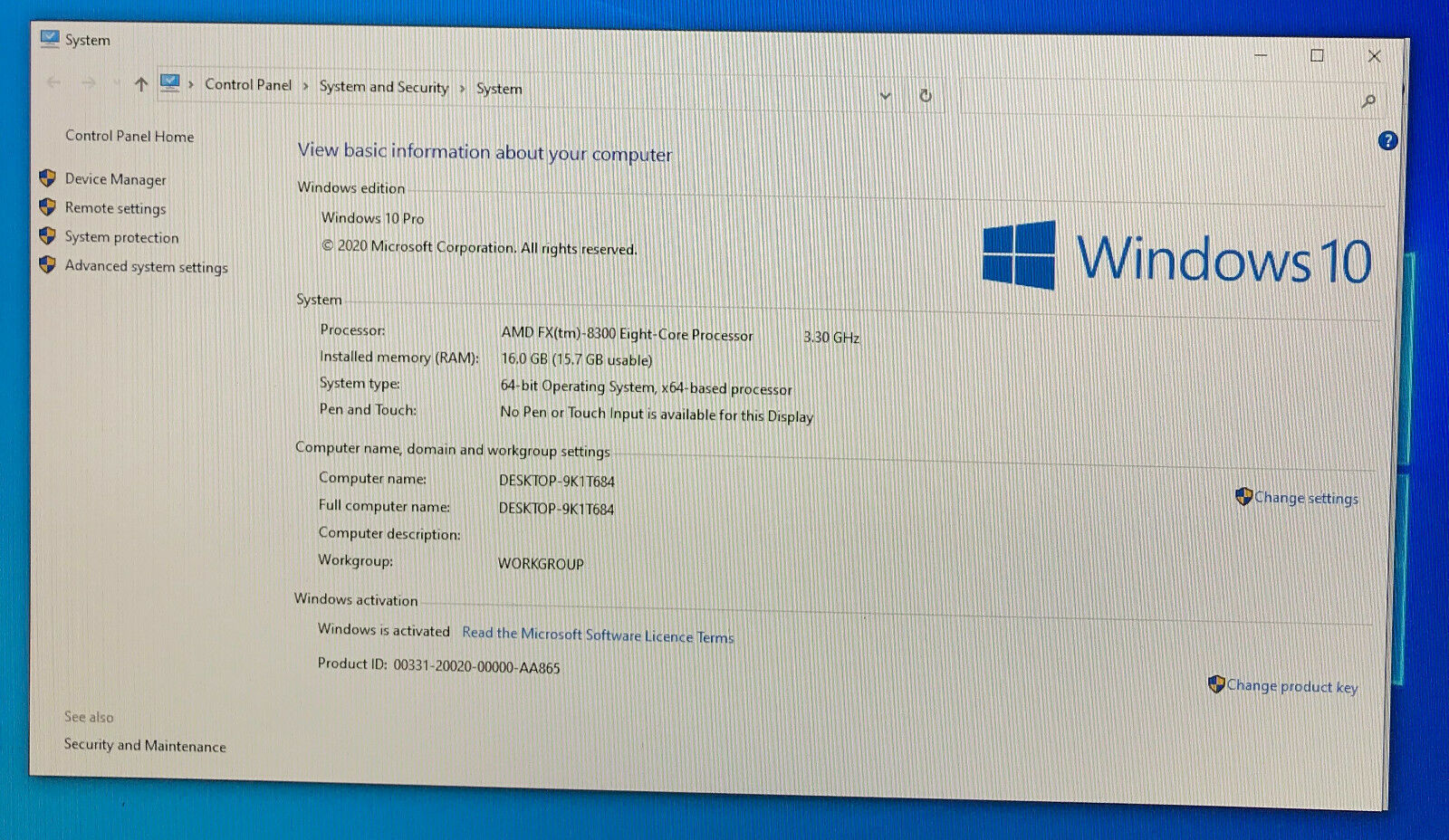The width and height of the screenshot is (1449, 840).
Task: Navigate to Control Panel breadcrumb
Action: [x=248, y=84]
